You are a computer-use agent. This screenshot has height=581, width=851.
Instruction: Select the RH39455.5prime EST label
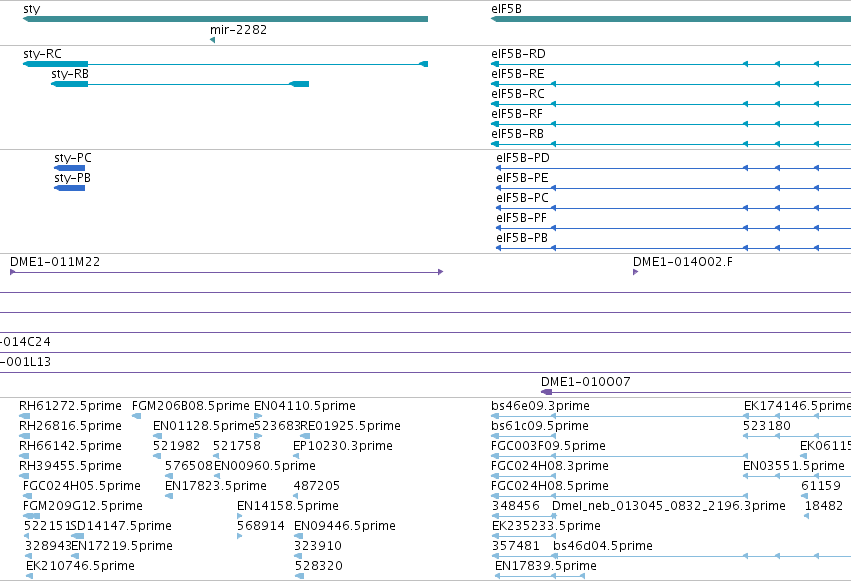(x=70, y=466)
